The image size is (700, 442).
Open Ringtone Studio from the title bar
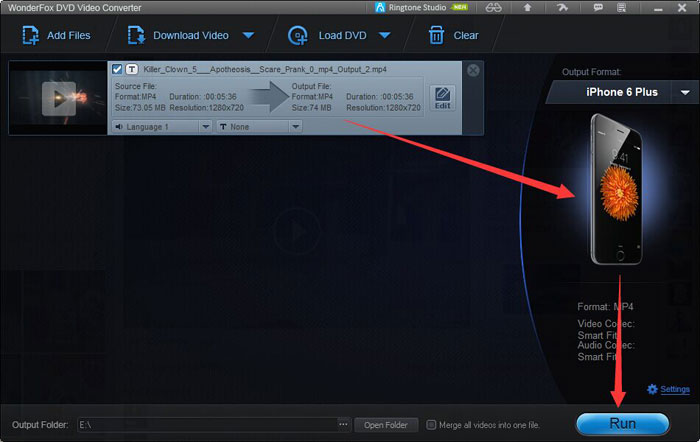(417, 8)
